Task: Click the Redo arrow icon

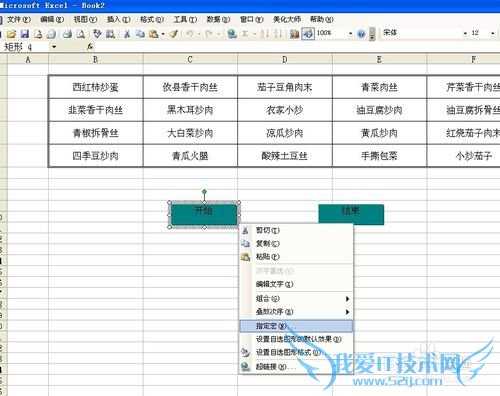Action: coord(209,34)
